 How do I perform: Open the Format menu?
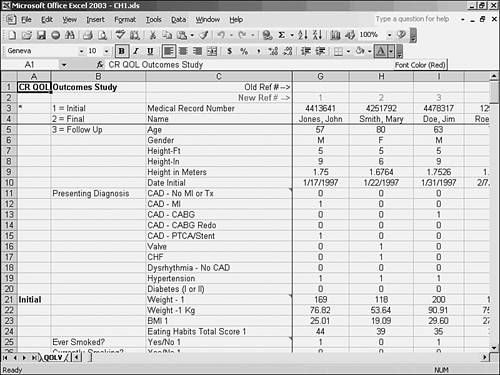[x=125, y=20]
